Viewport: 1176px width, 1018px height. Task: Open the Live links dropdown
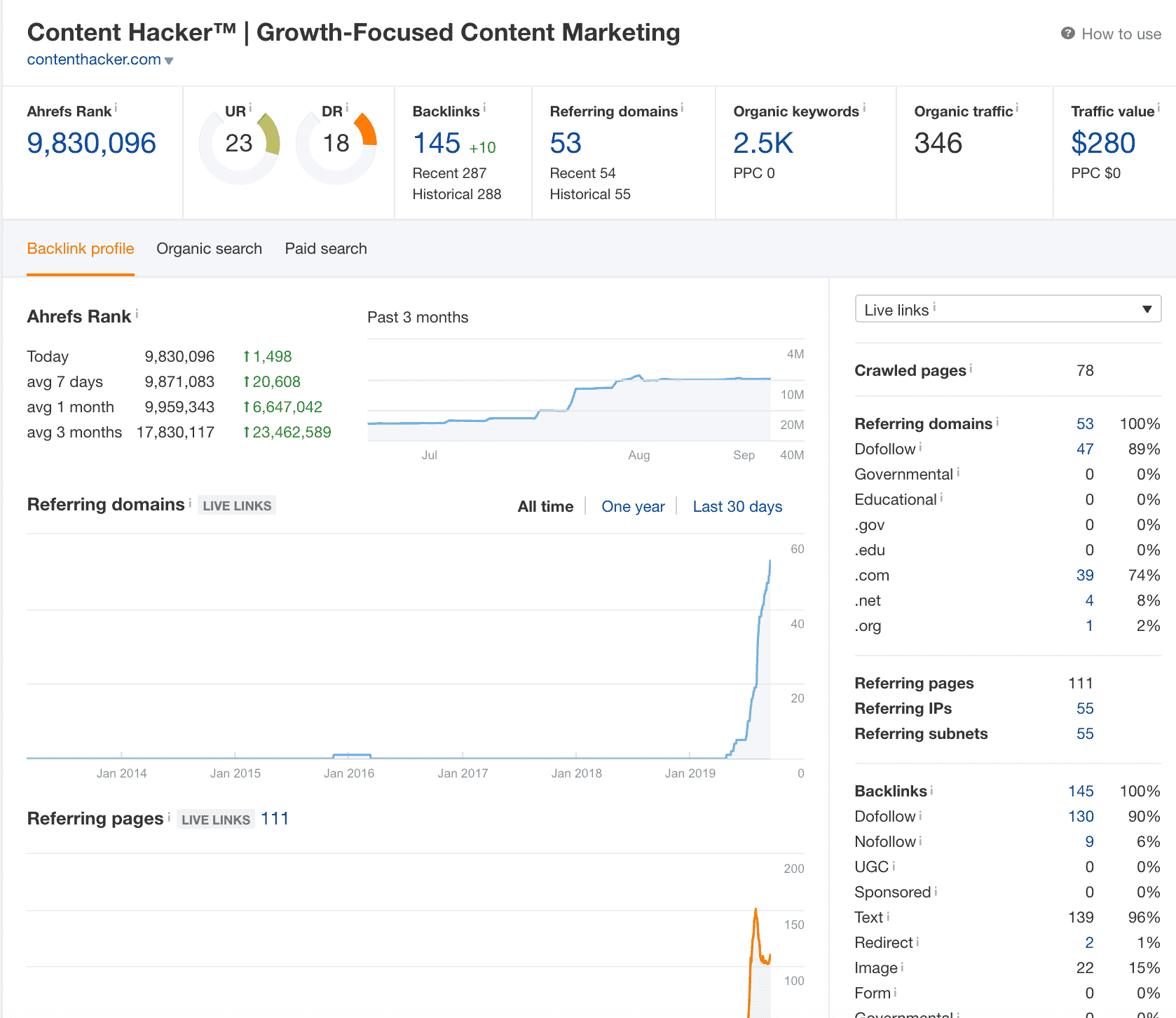pos(1008,309)
